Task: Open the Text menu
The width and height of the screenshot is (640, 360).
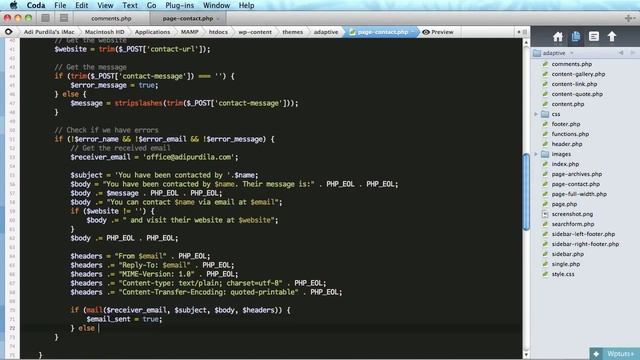Action: (130, 5)
